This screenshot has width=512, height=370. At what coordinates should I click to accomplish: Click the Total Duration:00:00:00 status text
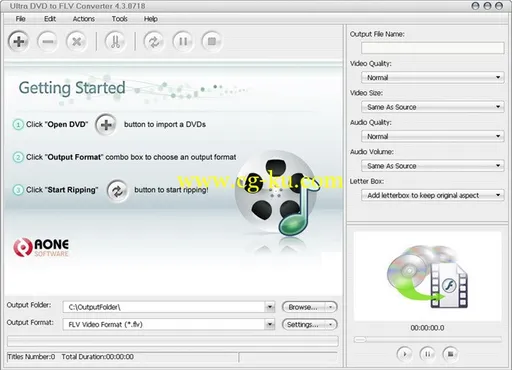[x=98, y=357]
